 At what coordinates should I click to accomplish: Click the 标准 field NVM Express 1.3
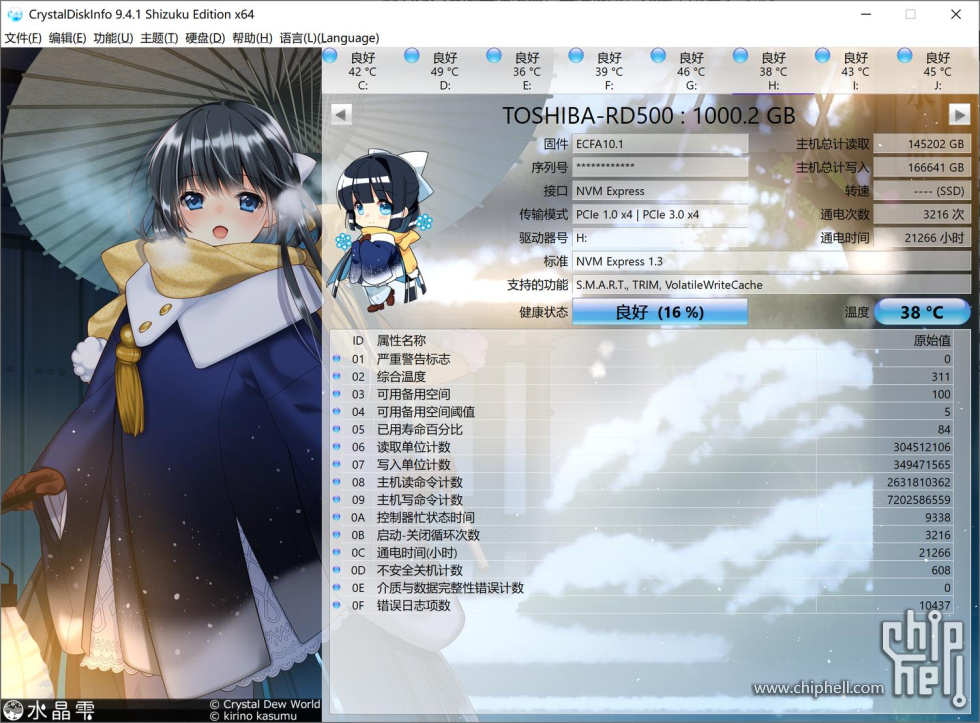coord(771,261)
